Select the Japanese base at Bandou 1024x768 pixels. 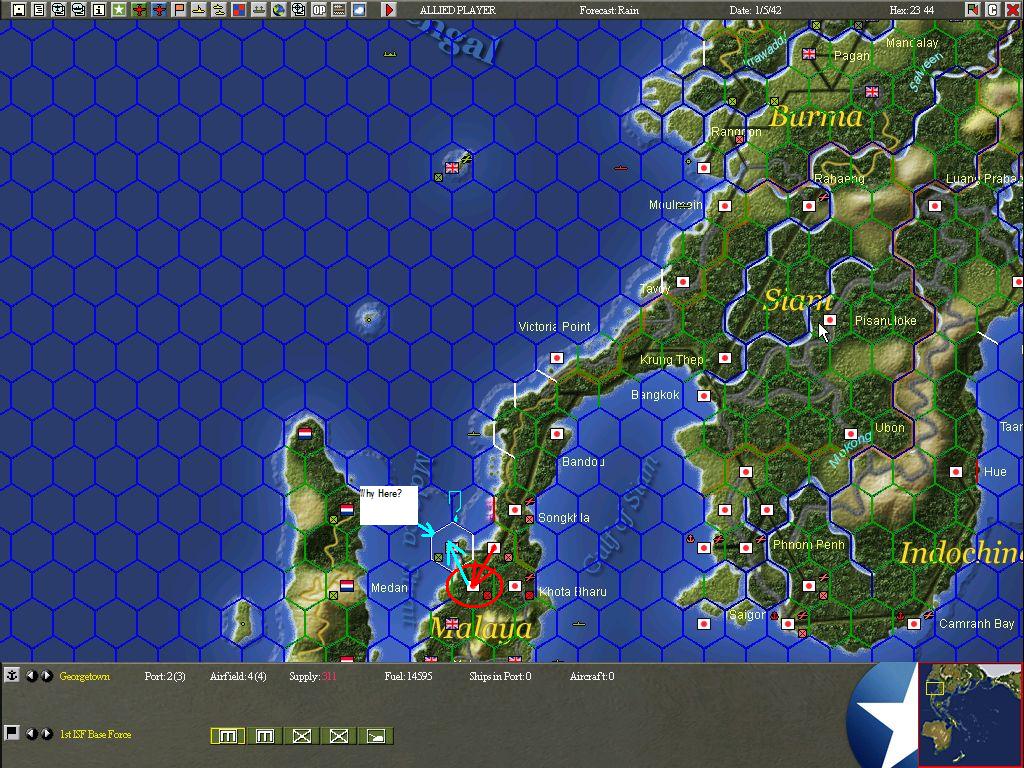557,434
